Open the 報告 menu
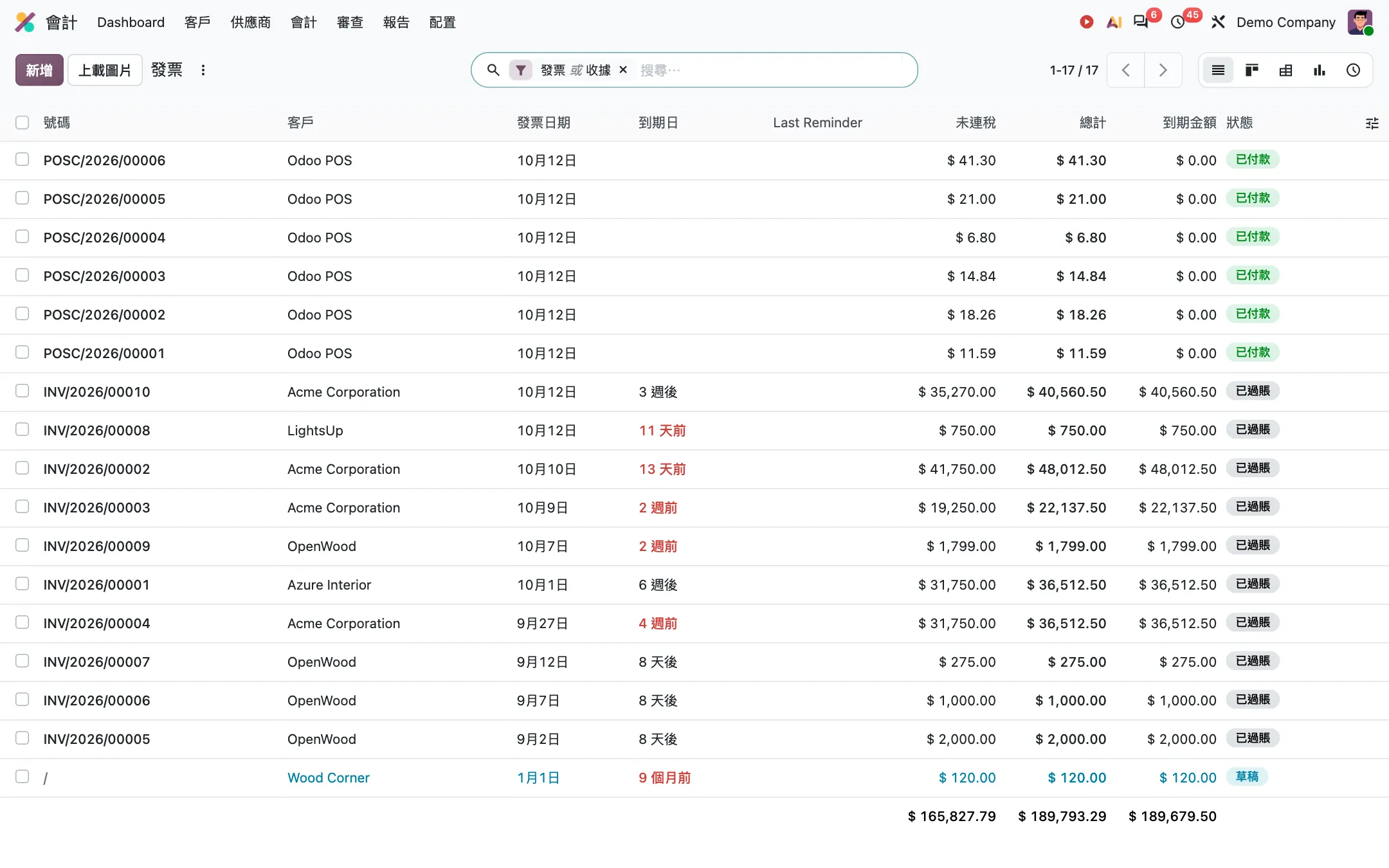Screen dimensions: 1389x868 396,23
